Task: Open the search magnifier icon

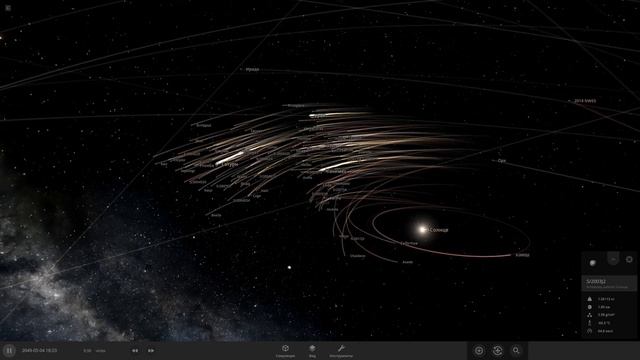Action: coord(516,351)
